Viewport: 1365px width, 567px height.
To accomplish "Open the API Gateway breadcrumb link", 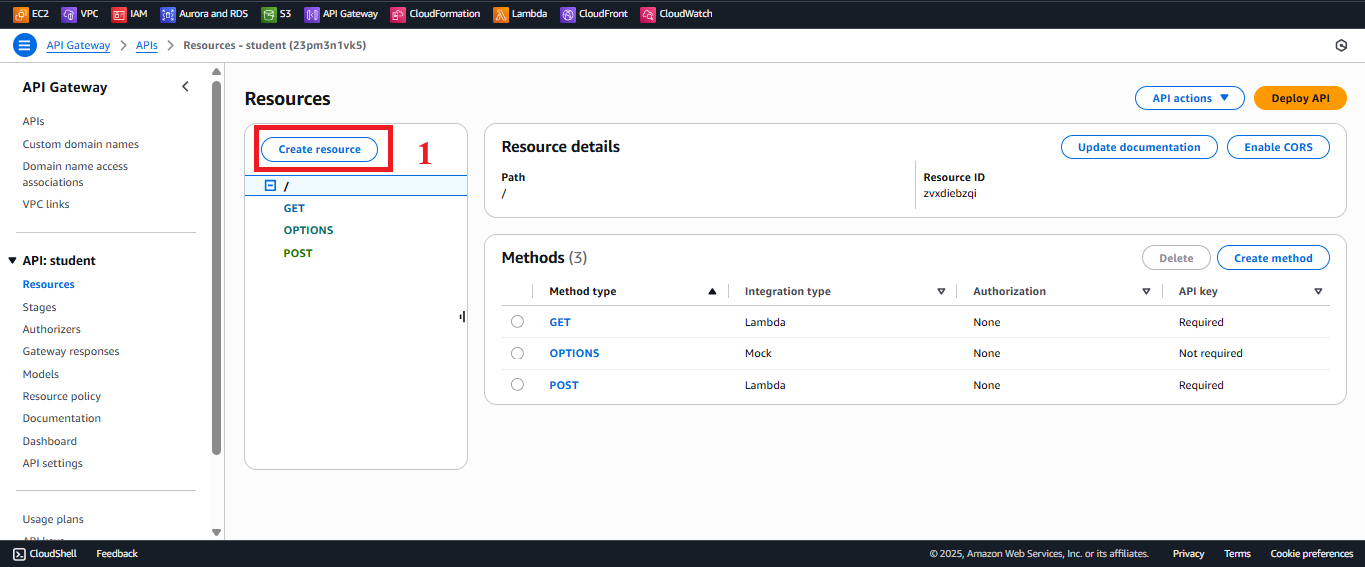I will (78, 45).
